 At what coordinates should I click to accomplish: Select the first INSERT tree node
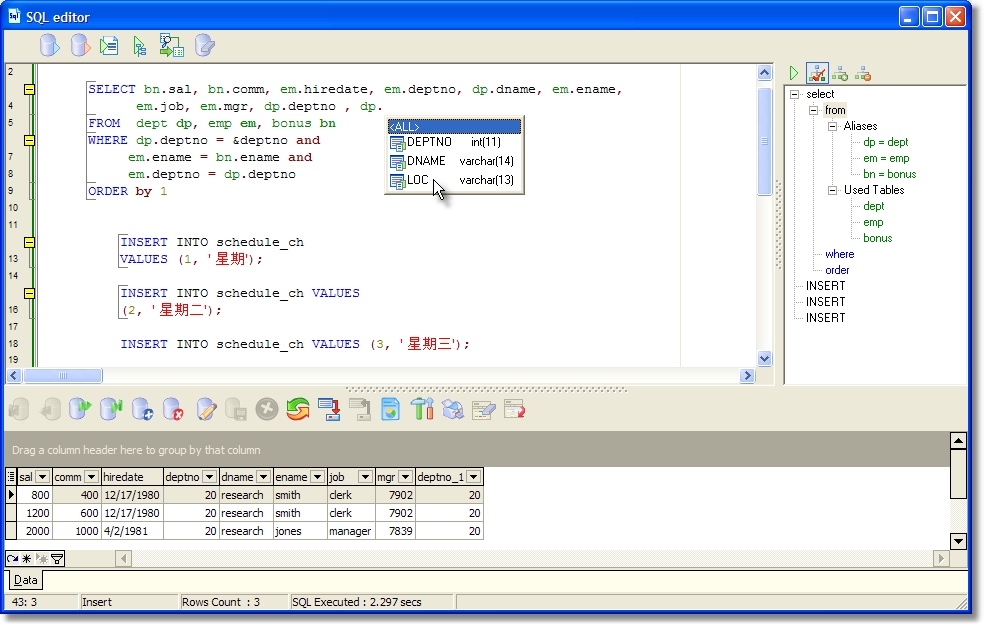(825, 286)
